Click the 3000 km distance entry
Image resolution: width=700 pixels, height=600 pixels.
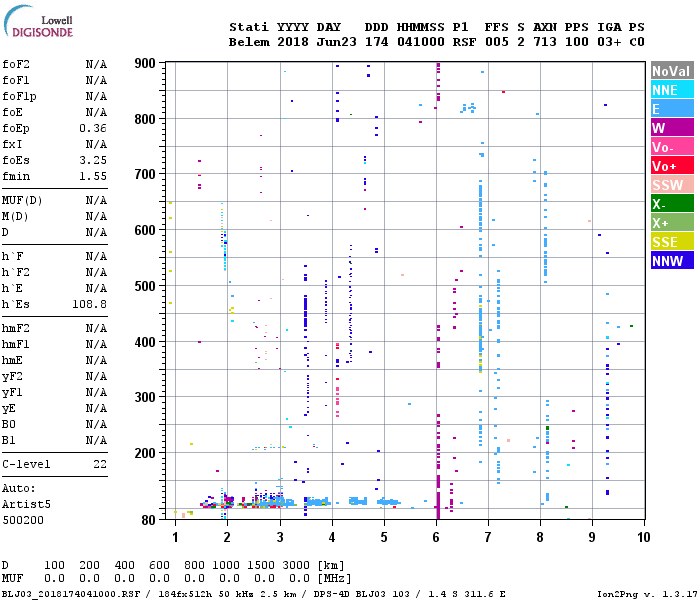coord(296,565)
